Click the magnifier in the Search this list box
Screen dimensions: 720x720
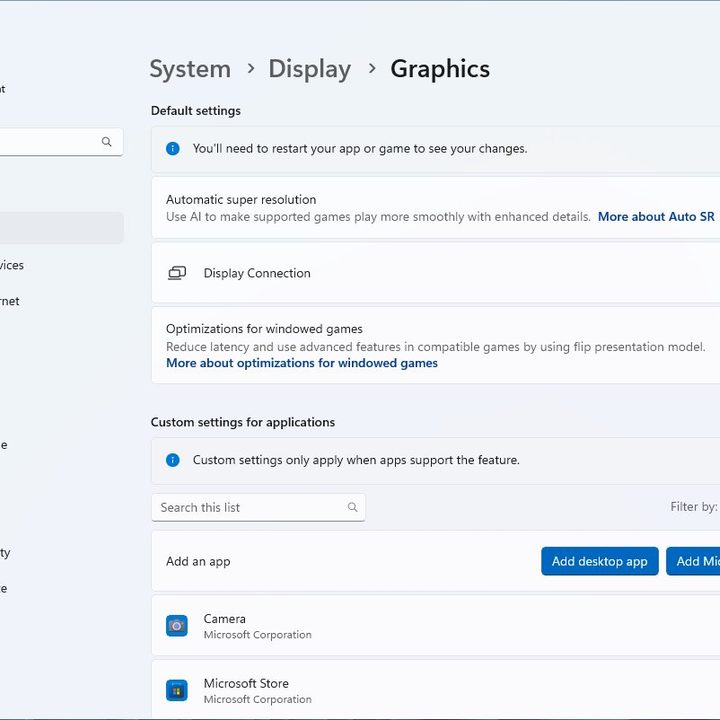(353, 507)
